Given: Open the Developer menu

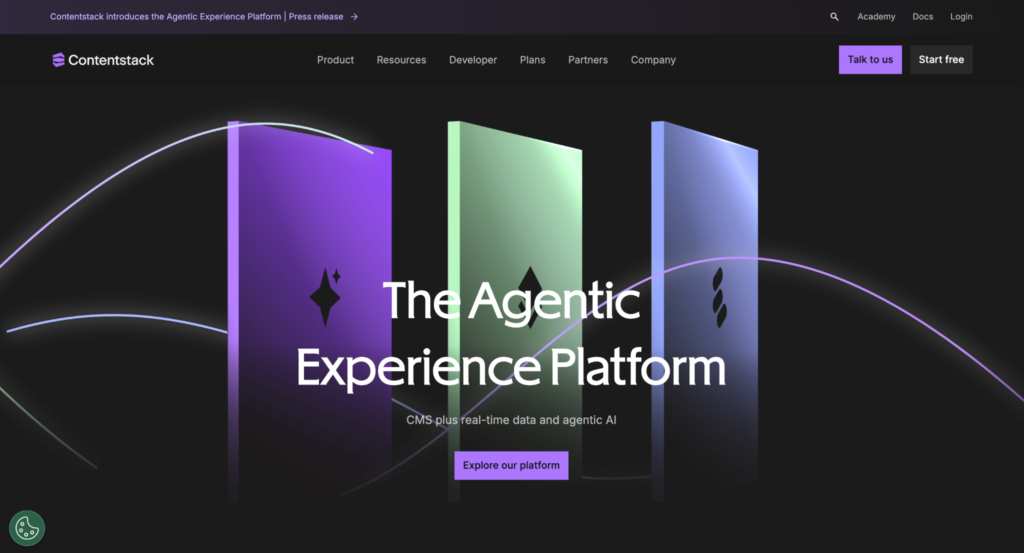Looking at the screenshot, I should [x=473, y=60].
